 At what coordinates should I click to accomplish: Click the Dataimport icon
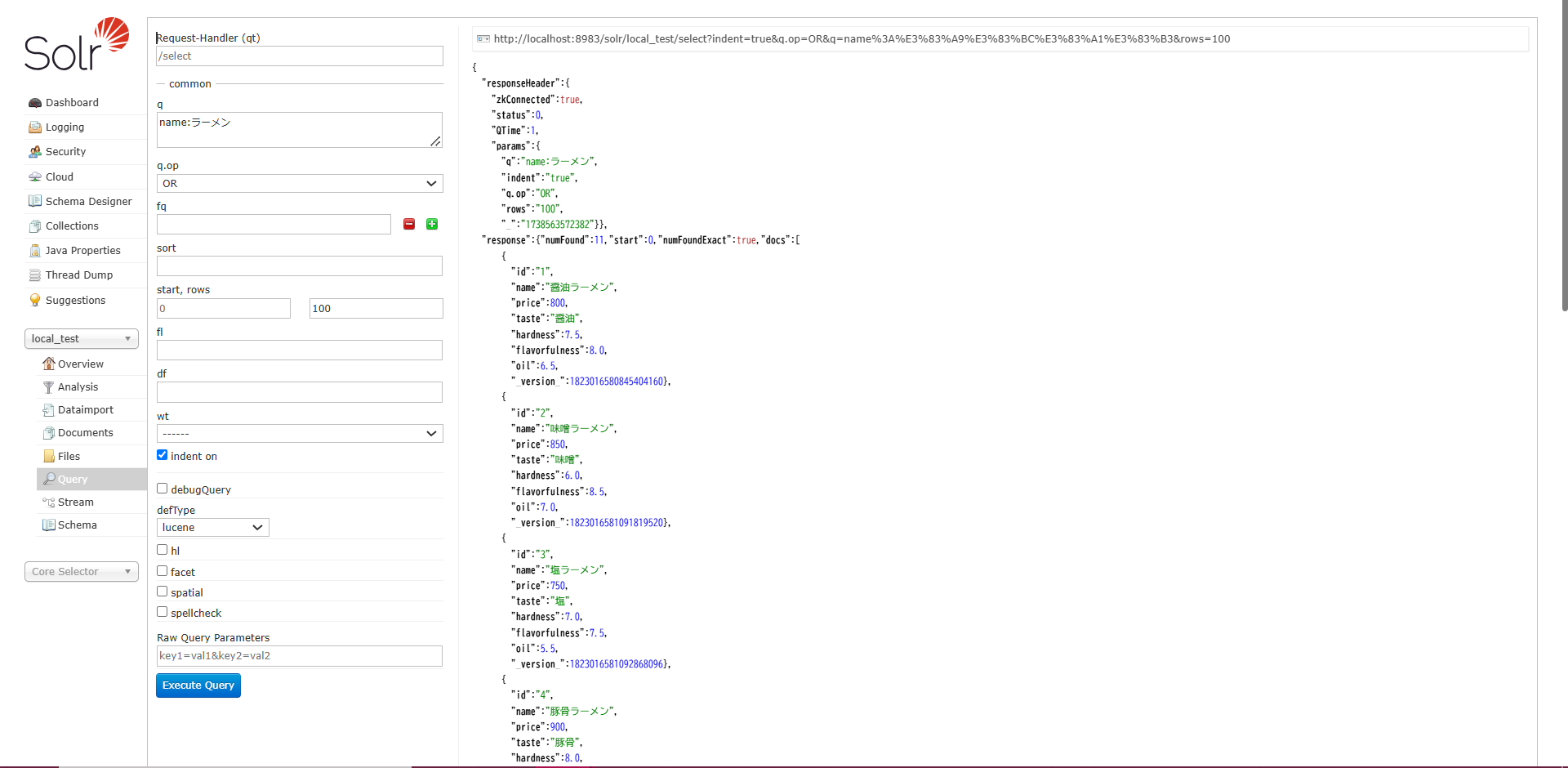click(49, 410)
